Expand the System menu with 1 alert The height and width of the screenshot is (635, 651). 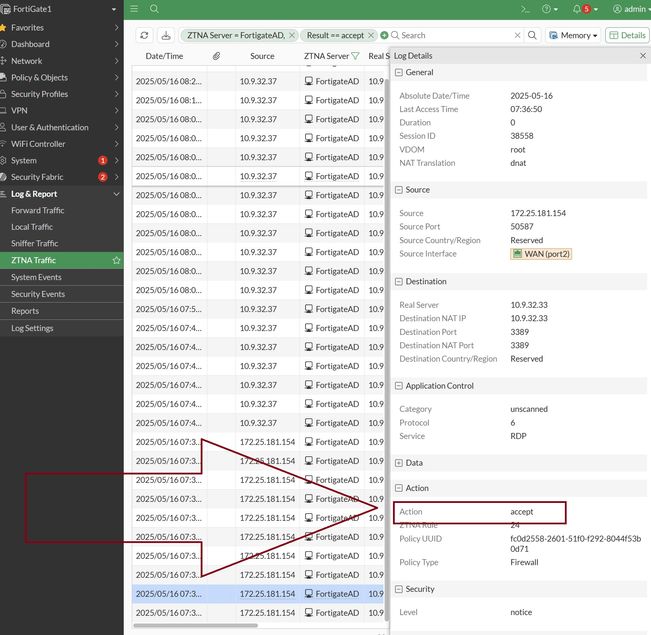click(x=61, y=160)
